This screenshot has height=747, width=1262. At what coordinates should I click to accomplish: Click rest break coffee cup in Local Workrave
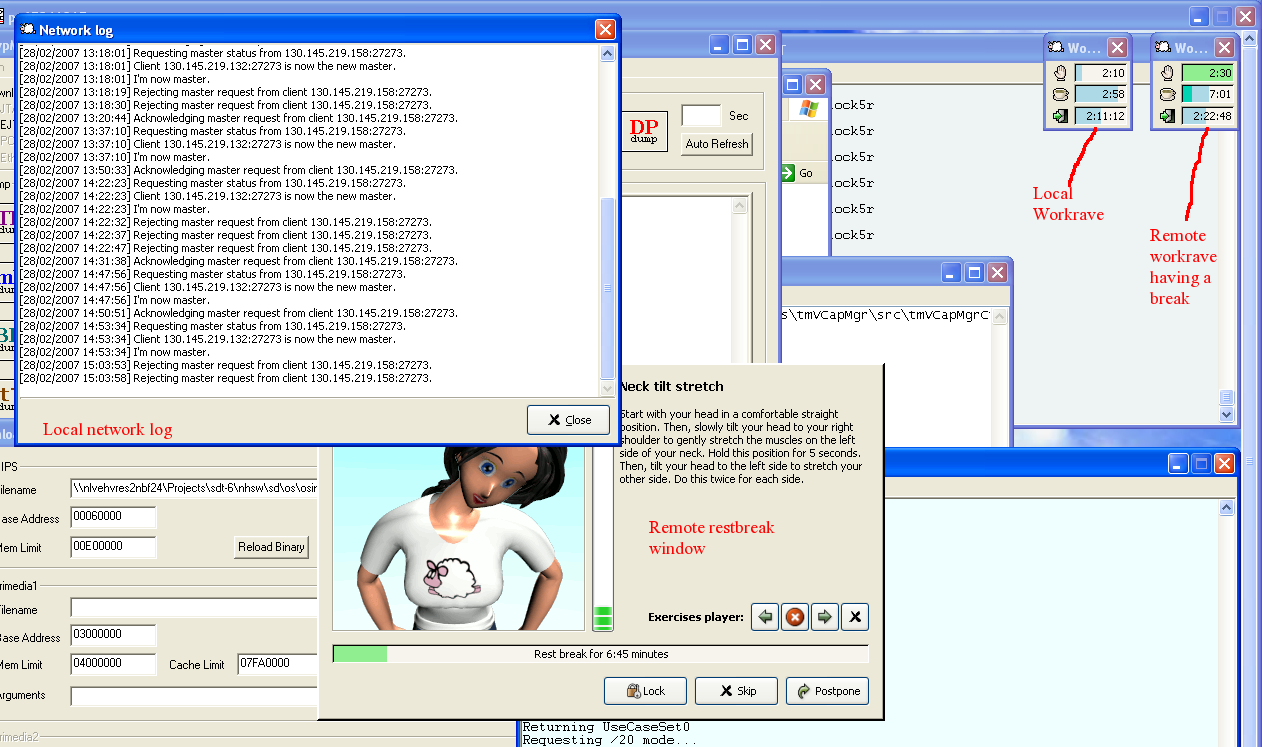(x=1061, y=94)
